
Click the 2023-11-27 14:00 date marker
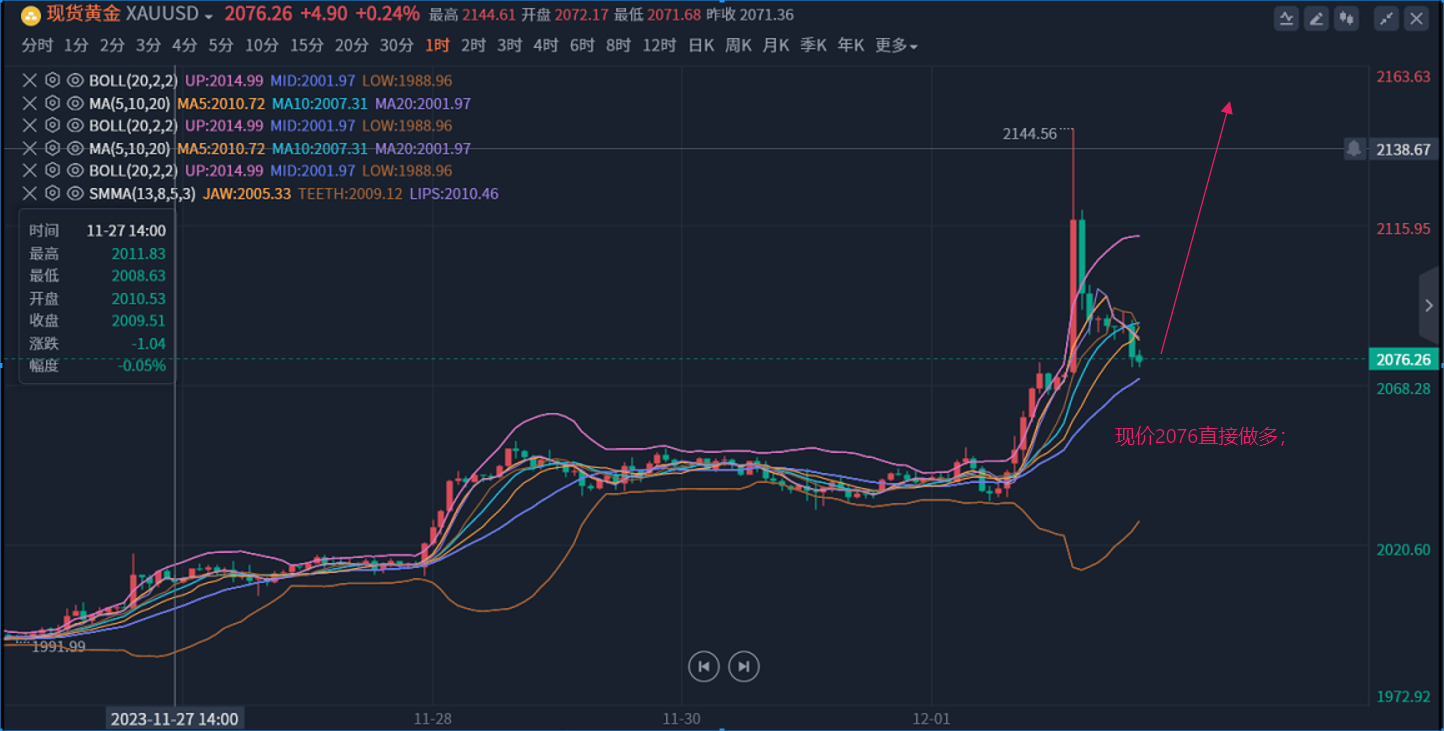(175, 718)
